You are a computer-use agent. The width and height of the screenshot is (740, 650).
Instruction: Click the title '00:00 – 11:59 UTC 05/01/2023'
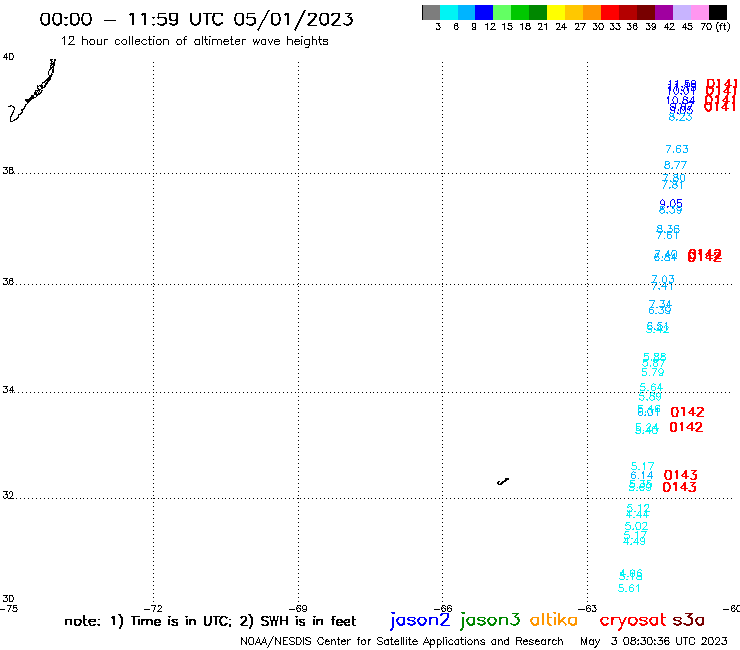tap(196, 19)
